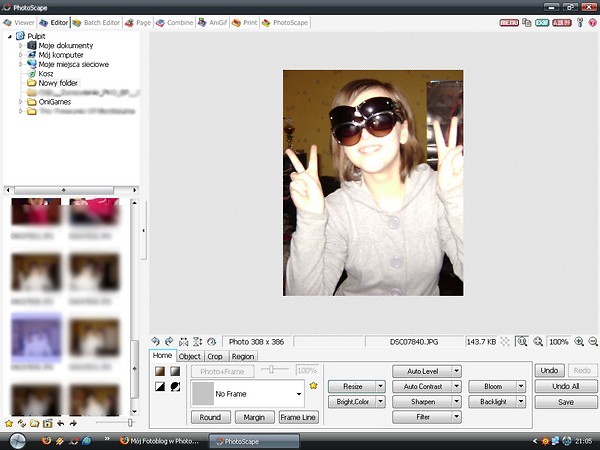The height and width of the screenshot is (450, 600).
Task: Open the Print tab
Action: (245, 23)
